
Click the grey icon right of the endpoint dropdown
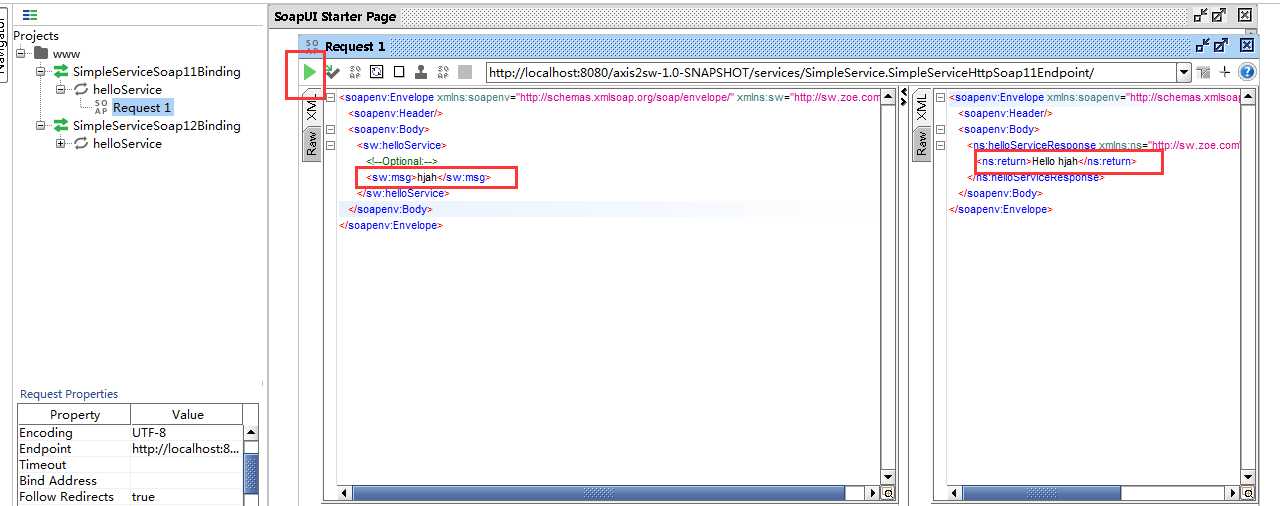tap(1204, 72)
